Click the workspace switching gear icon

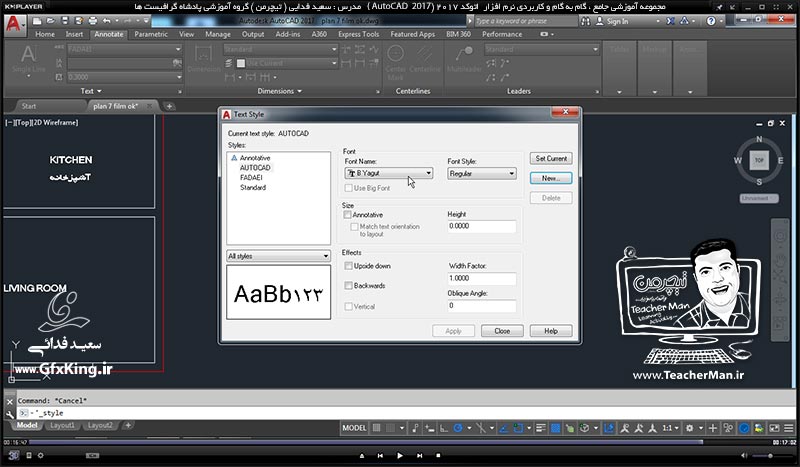pos(689,428)
